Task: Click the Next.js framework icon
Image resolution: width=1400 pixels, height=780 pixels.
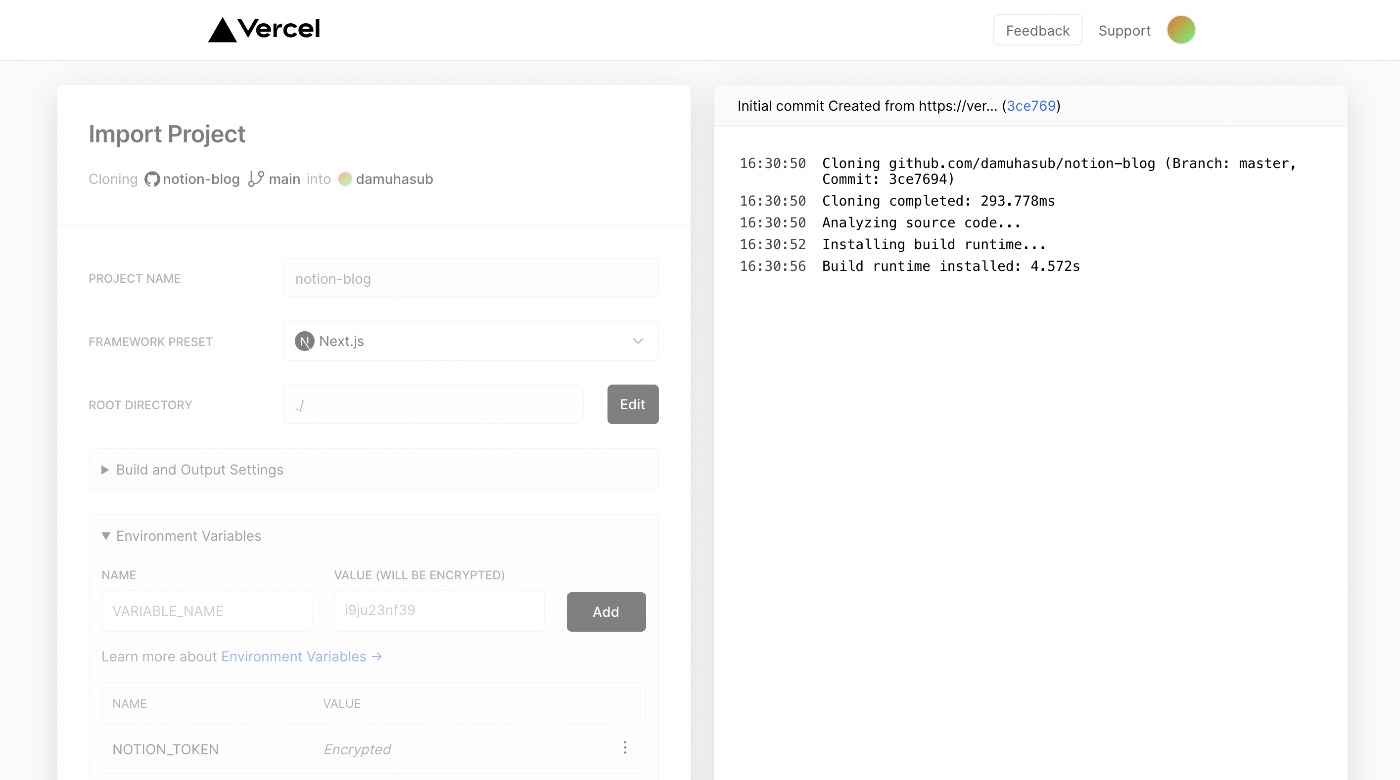Action: click(x=305, y=341)
